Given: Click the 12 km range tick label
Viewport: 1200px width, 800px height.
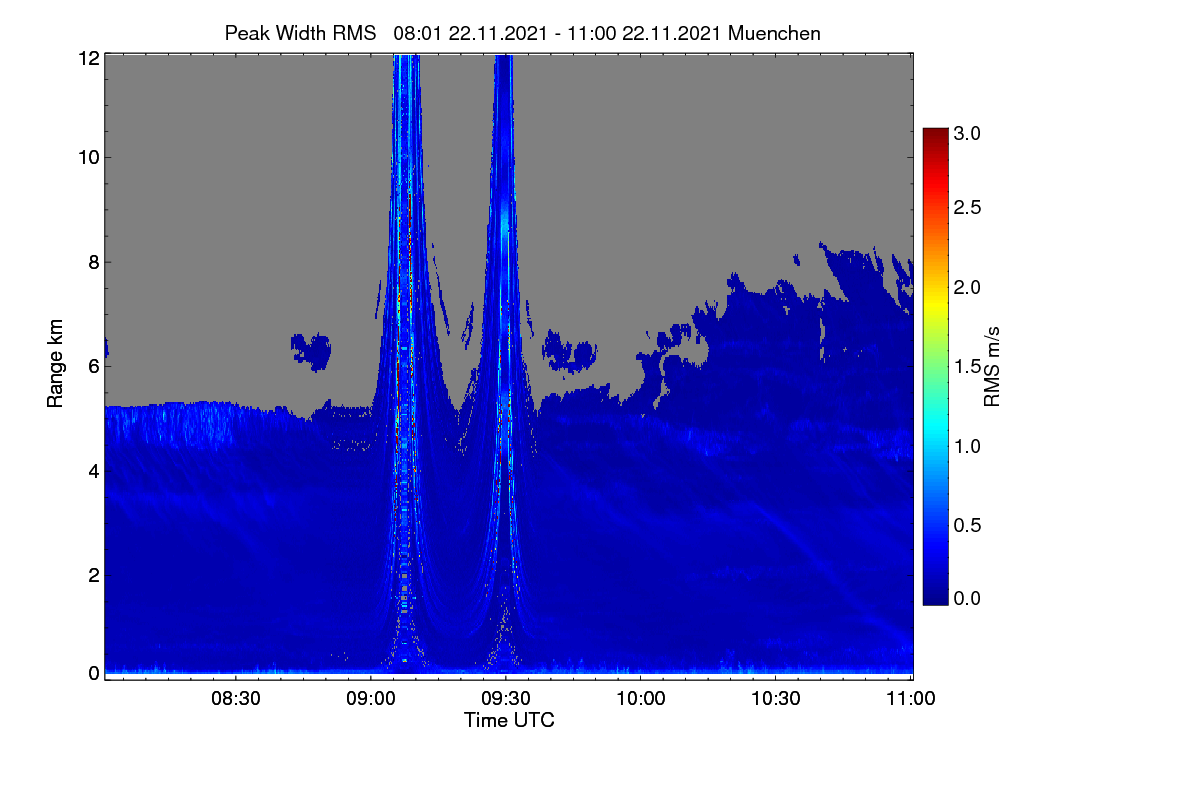Looking at the screenshot, I should pos(88,58).
